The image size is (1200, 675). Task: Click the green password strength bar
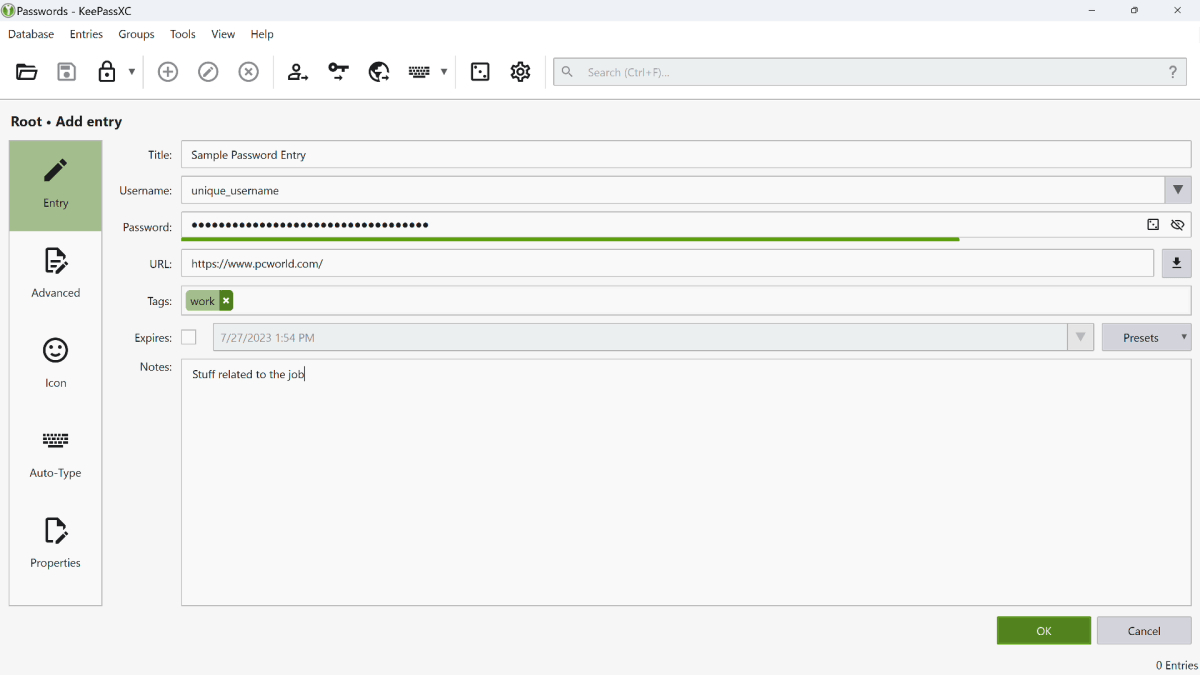(x=570, y=239)
